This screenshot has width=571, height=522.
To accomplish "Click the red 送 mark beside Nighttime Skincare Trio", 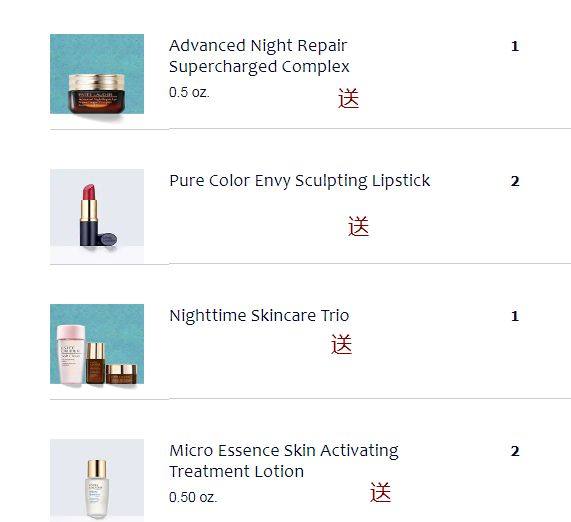I will pos(342,344).
